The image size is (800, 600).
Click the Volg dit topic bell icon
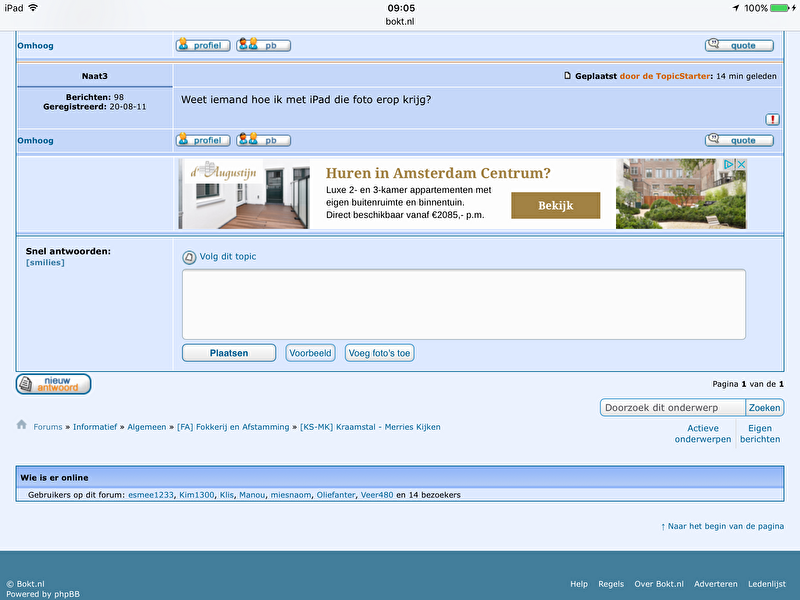pos(189,257)
